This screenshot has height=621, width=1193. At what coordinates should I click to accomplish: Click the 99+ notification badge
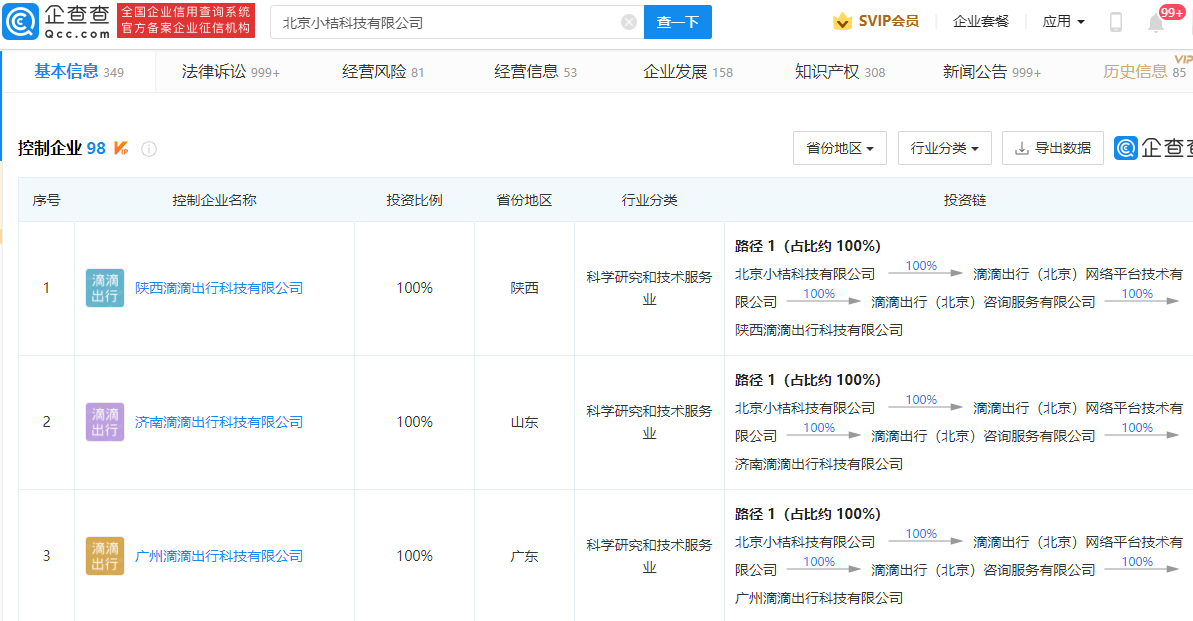coord(1172,11)
